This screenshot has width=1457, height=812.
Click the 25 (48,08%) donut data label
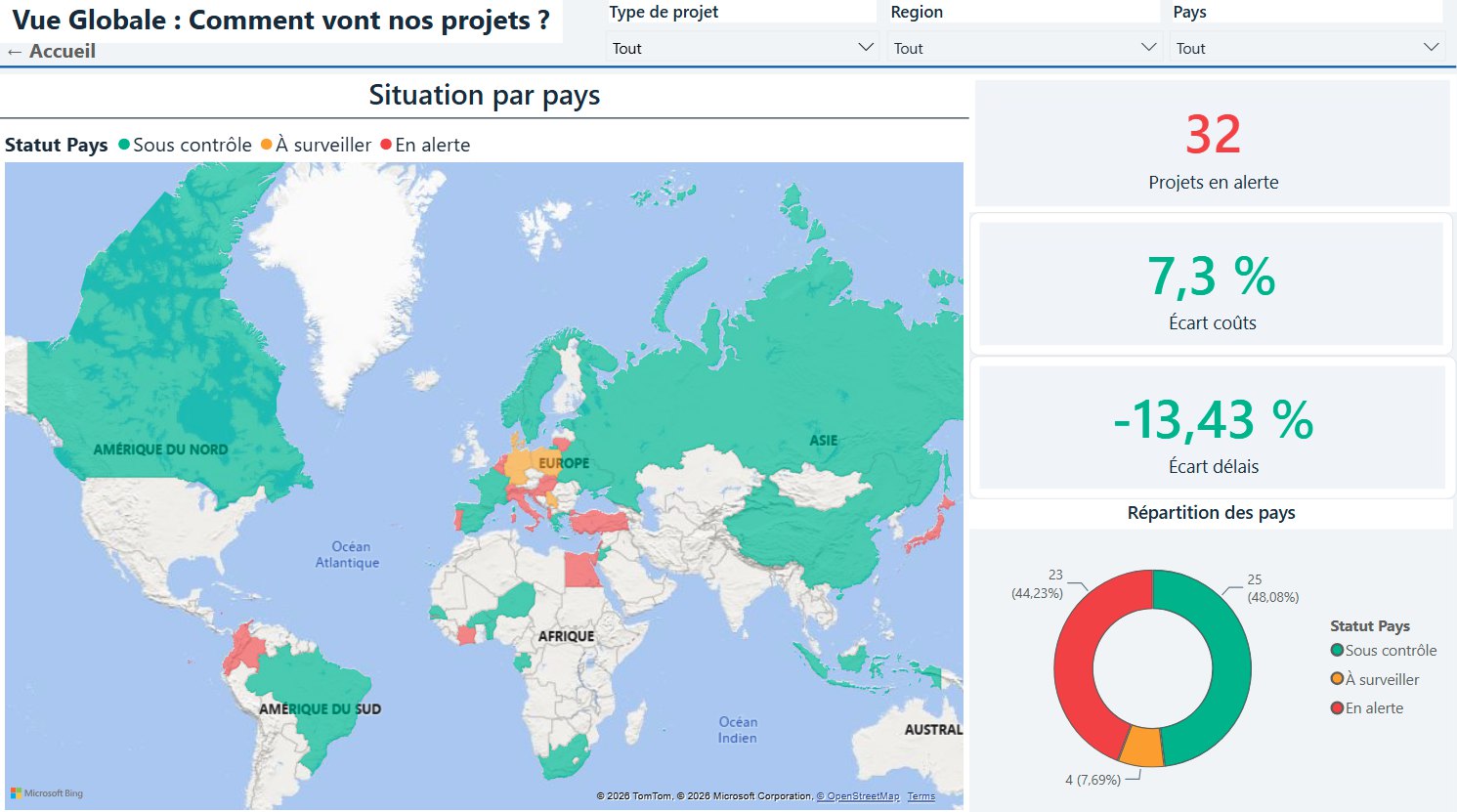click(1272, 588)
